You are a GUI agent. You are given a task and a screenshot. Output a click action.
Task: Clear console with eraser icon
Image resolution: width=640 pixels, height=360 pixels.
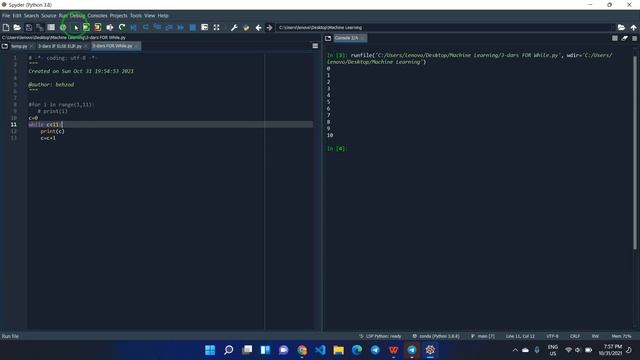pos(624,38)
